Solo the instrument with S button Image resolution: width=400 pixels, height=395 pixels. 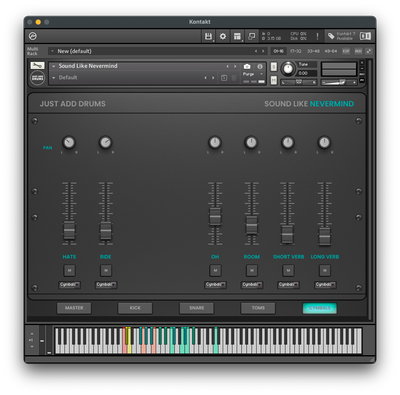[273, 67]
